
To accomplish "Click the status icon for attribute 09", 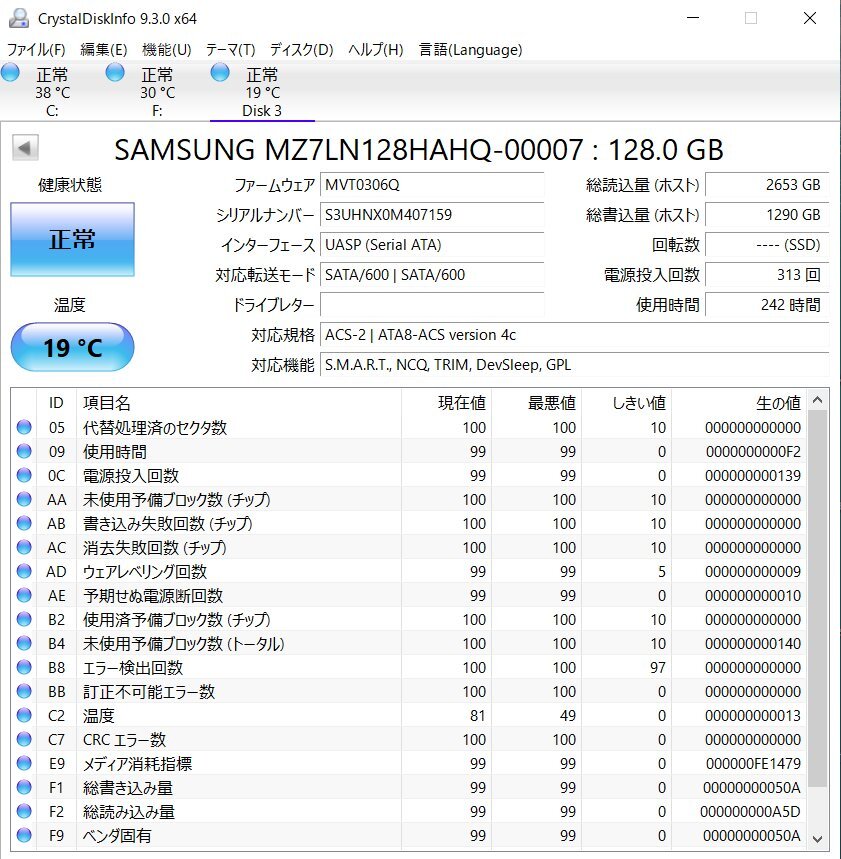I will (x=24, y=451).
